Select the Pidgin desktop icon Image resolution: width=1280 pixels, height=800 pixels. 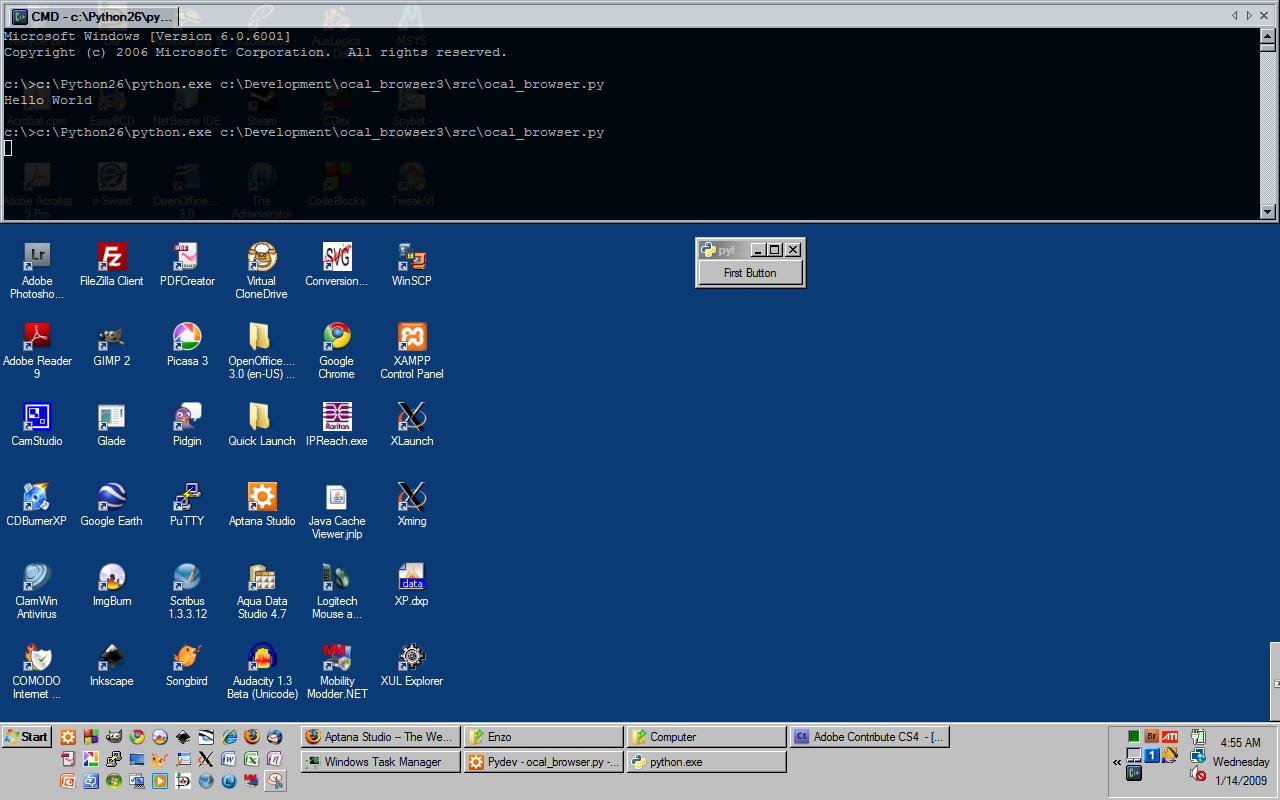[x=187, y=425]
